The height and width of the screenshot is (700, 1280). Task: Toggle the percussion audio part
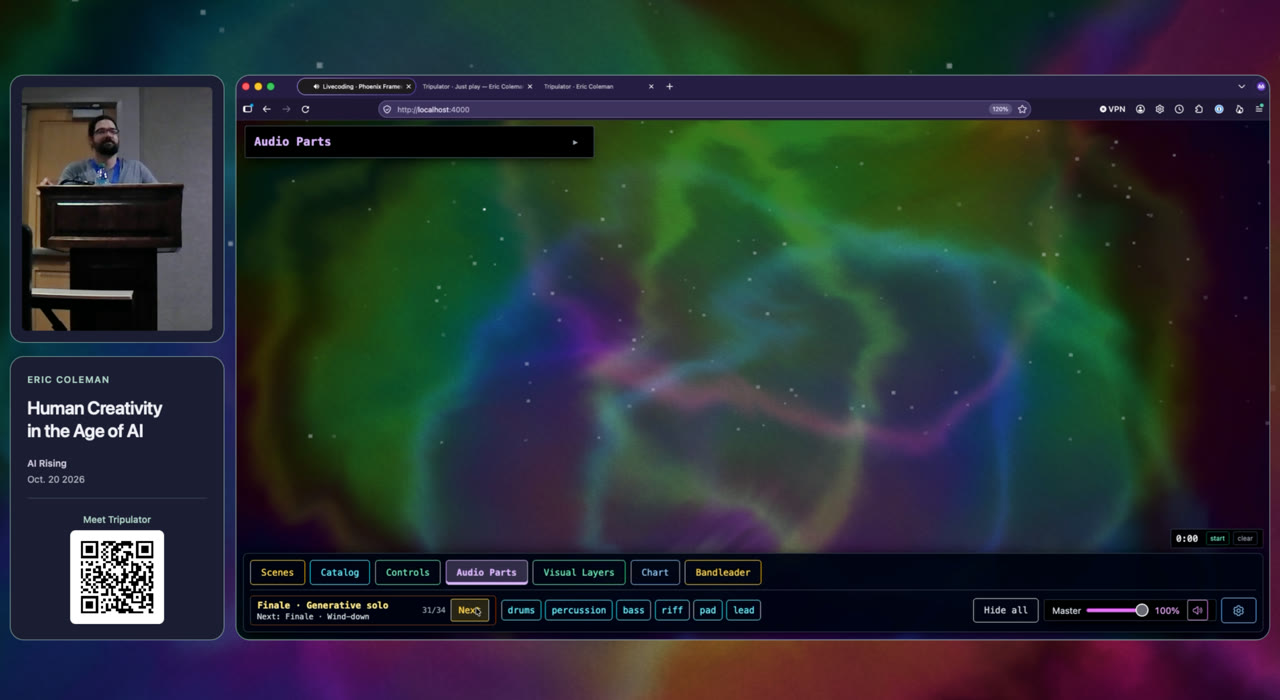click(578, 610)
